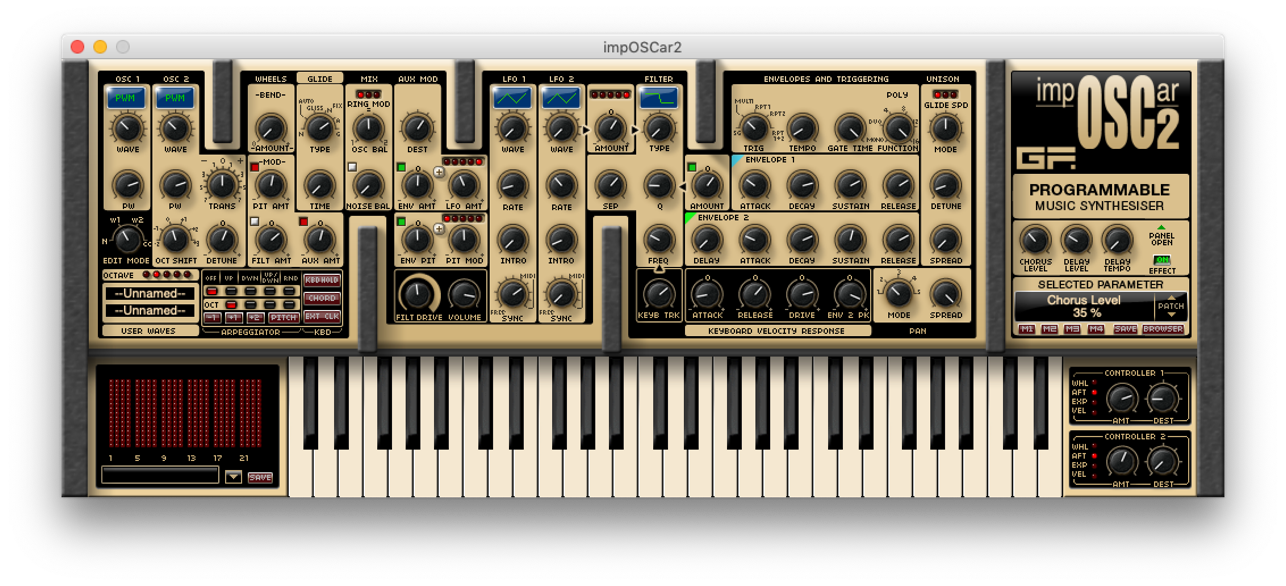1286x586 pixels.
Task: Toggle the red Mod Pit Amt switch
Action: (x=255, y=167)
